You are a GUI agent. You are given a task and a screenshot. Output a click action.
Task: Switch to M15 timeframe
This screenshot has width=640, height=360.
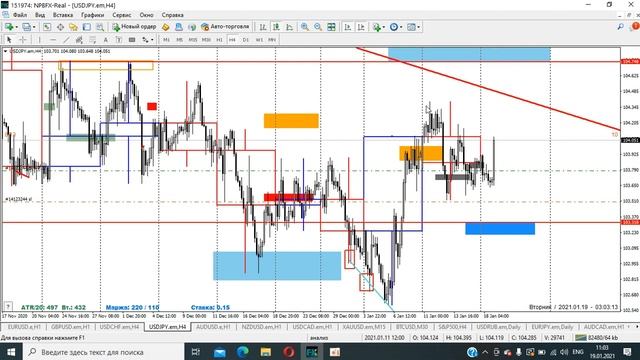pos(193,40)
